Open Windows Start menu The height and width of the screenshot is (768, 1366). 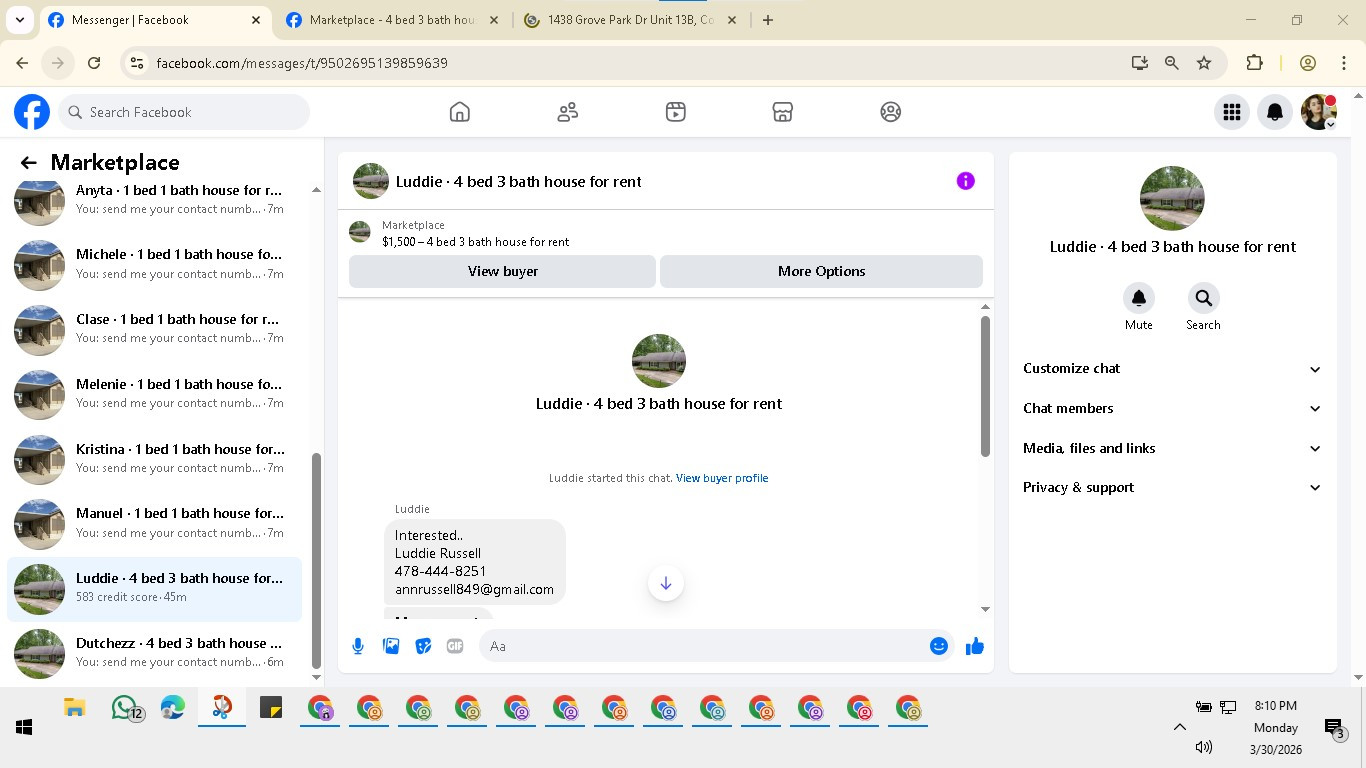click(24, 727)
